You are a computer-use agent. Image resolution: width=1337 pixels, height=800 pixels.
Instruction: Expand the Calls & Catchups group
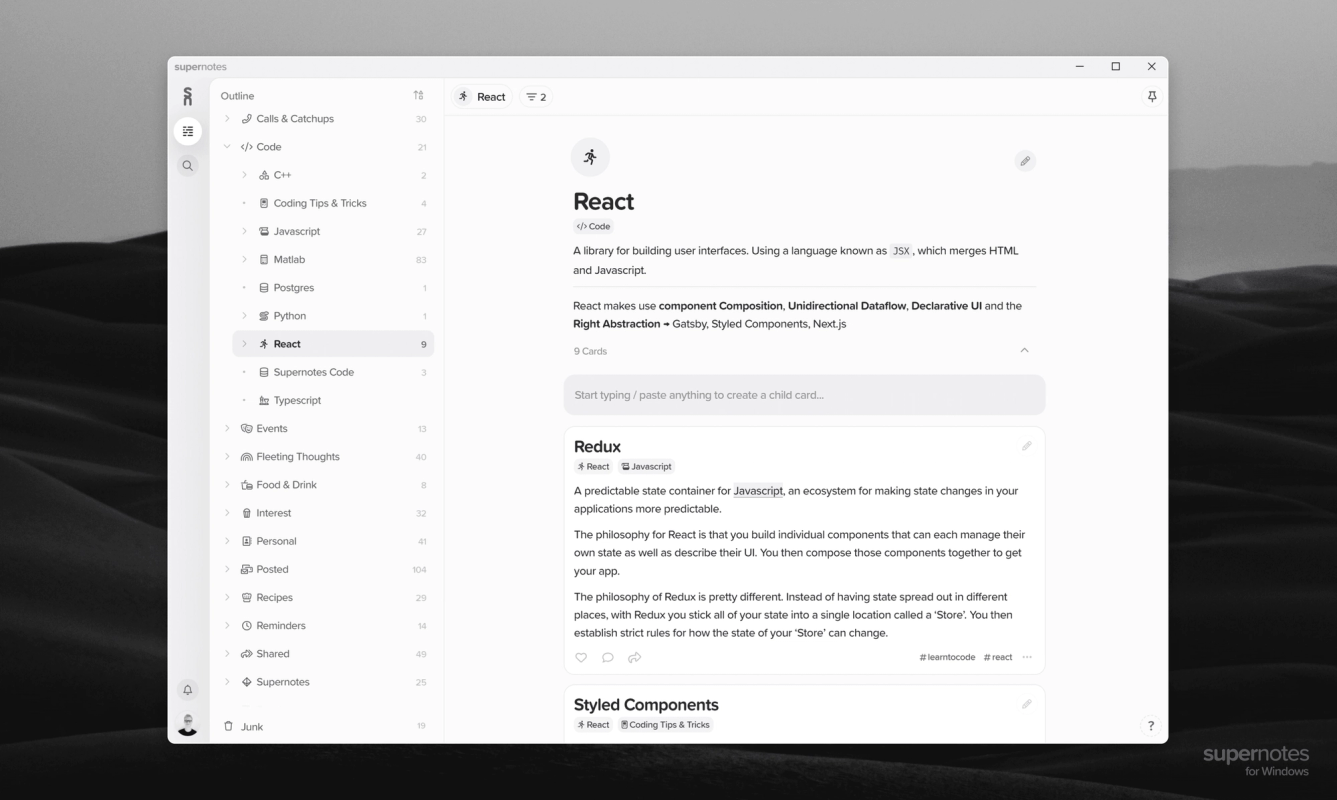coord(227,119)
